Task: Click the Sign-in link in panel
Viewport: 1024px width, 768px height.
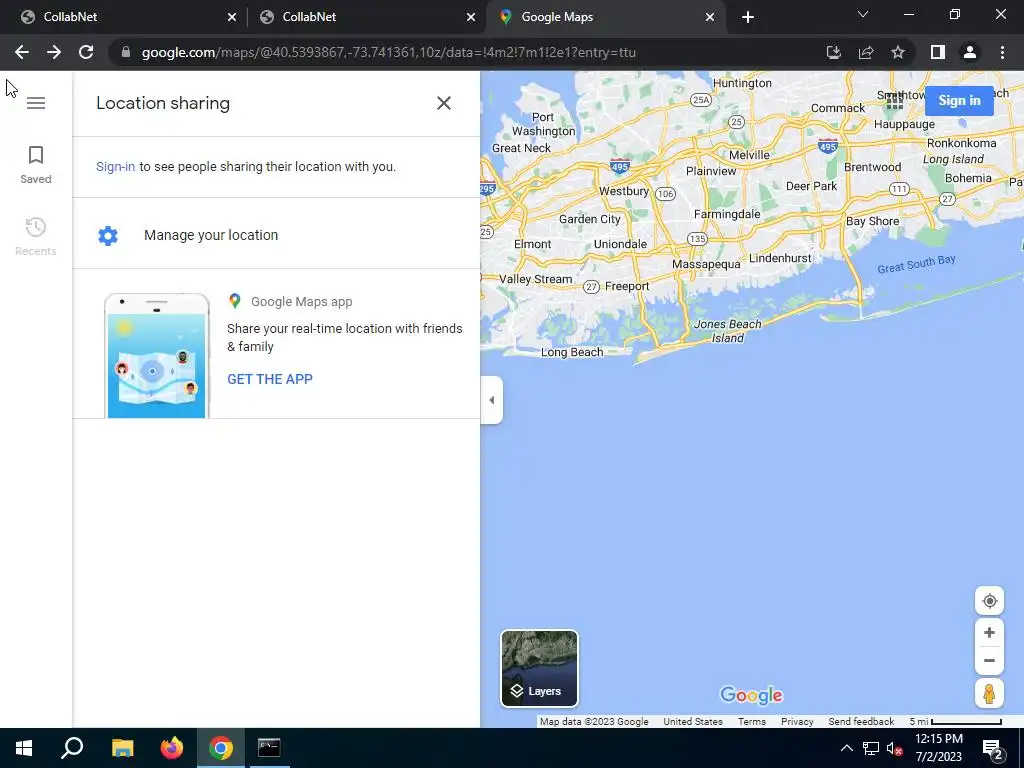Action: 116,167
